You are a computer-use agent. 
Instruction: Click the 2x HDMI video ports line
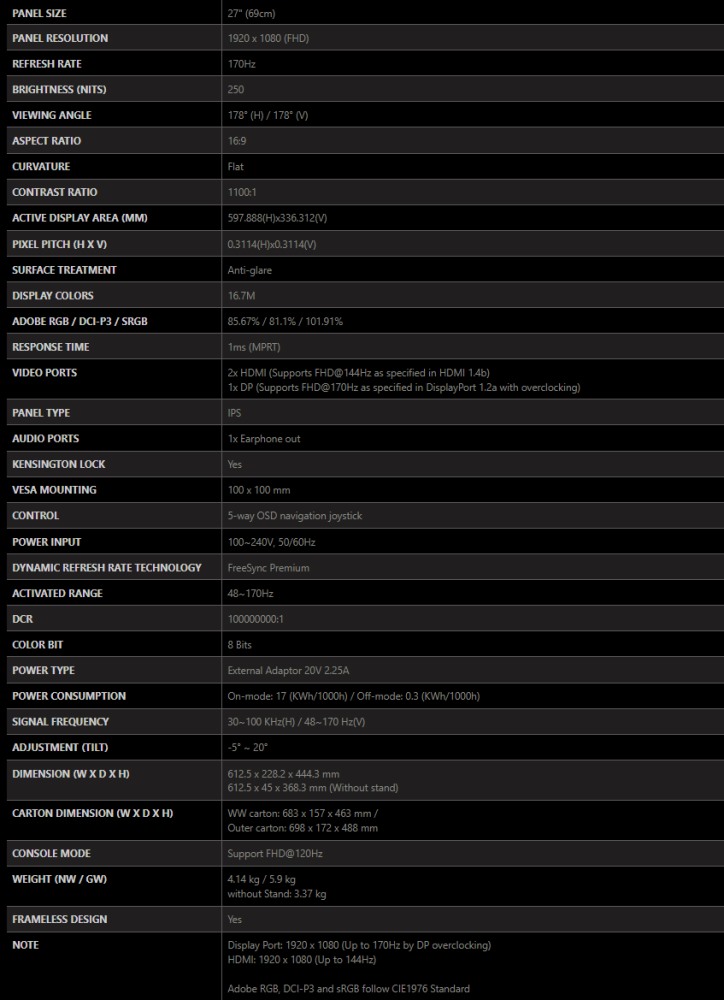click(358, 372)
